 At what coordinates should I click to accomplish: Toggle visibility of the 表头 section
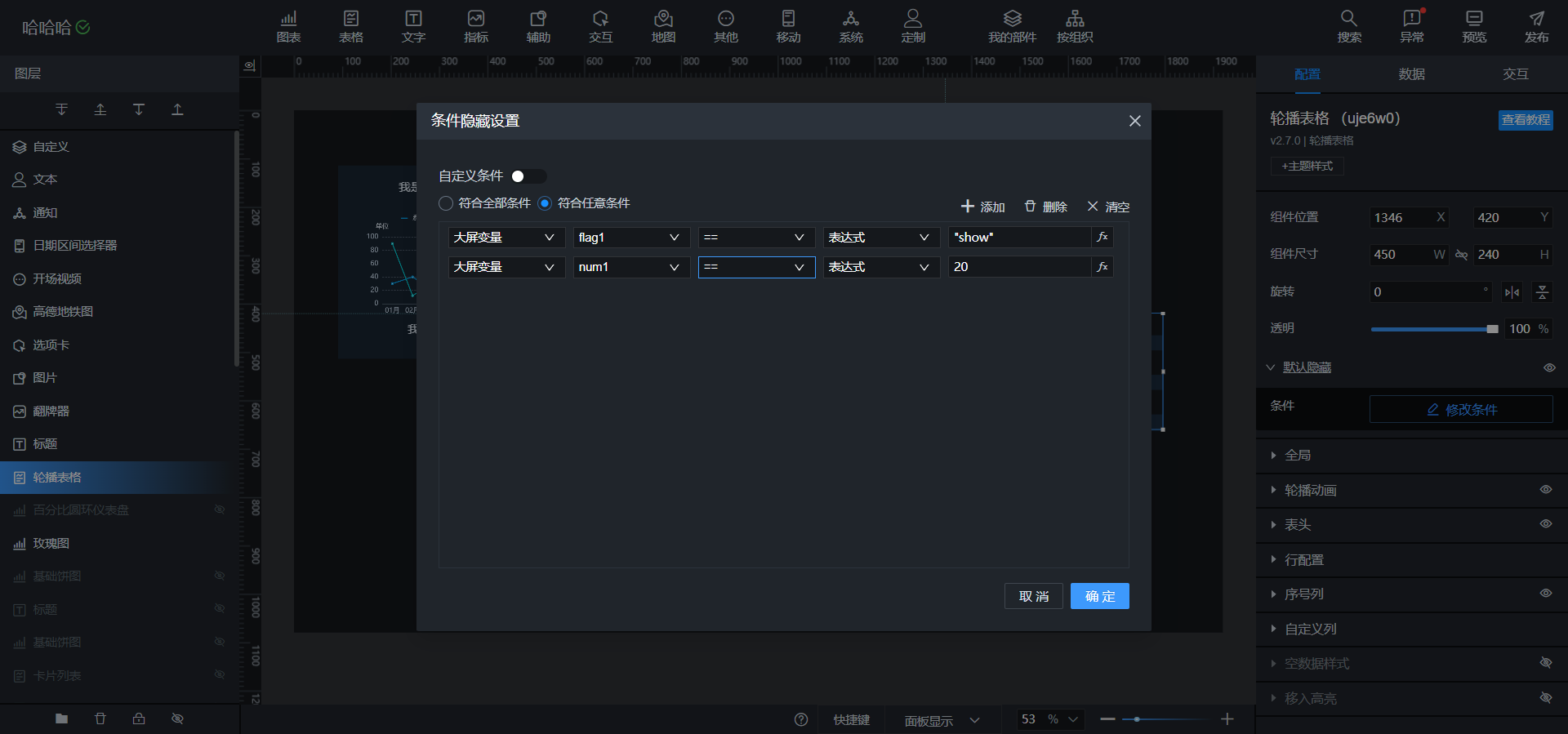click(x=1546, y=524)
